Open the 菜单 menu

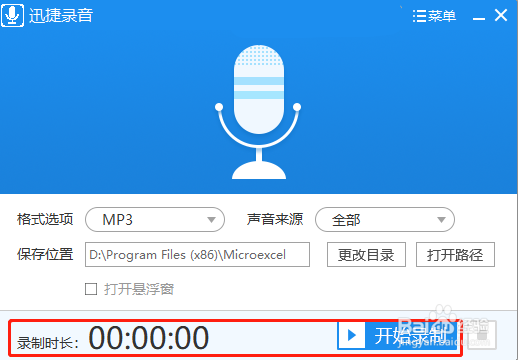point(434,16)
